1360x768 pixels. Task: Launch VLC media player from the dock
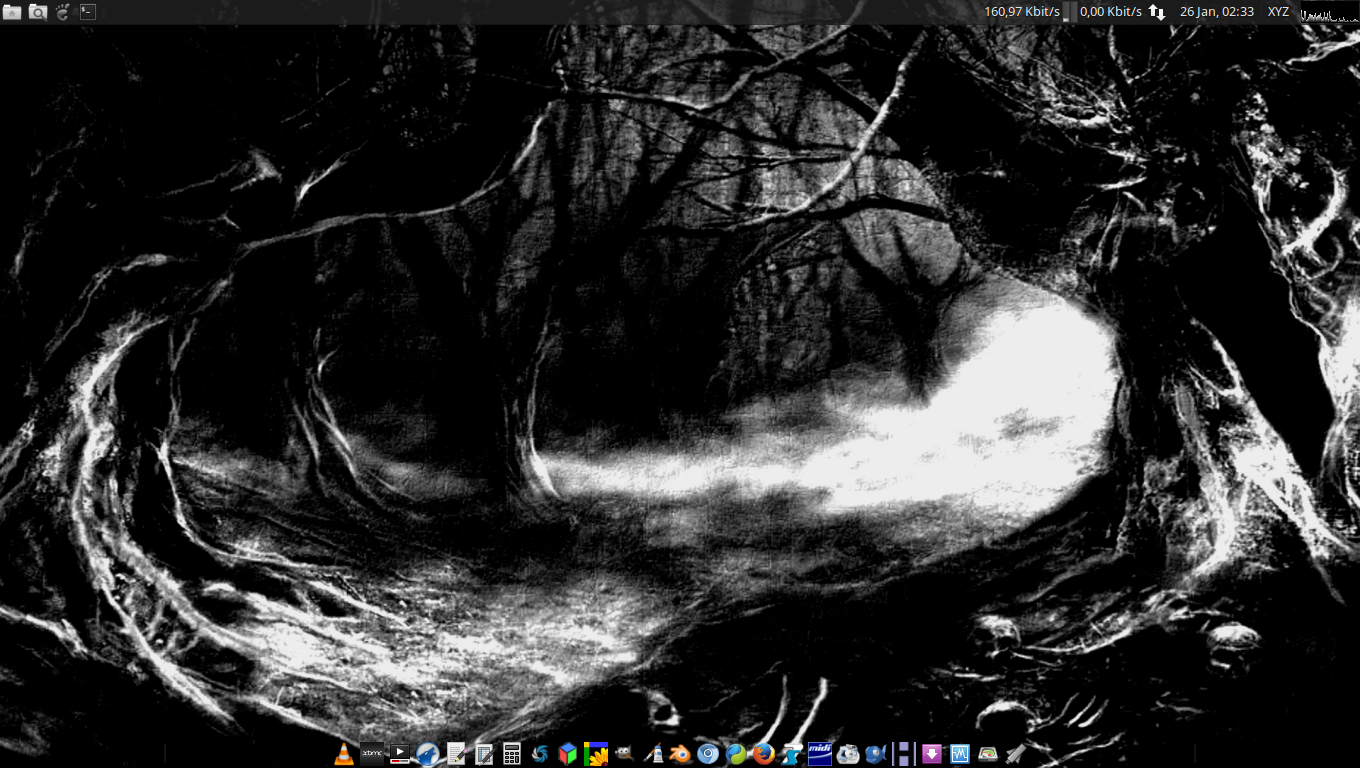344,754
